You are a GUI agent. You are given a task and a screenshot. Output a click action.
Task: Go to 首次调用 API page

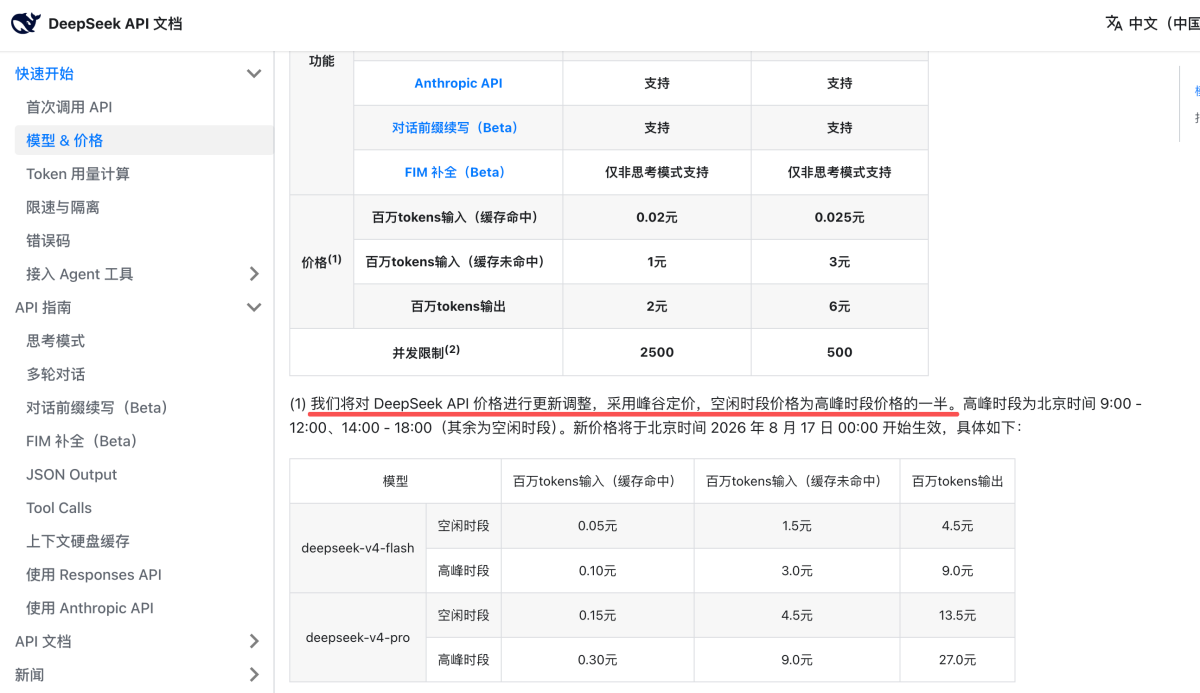(69, 107)
